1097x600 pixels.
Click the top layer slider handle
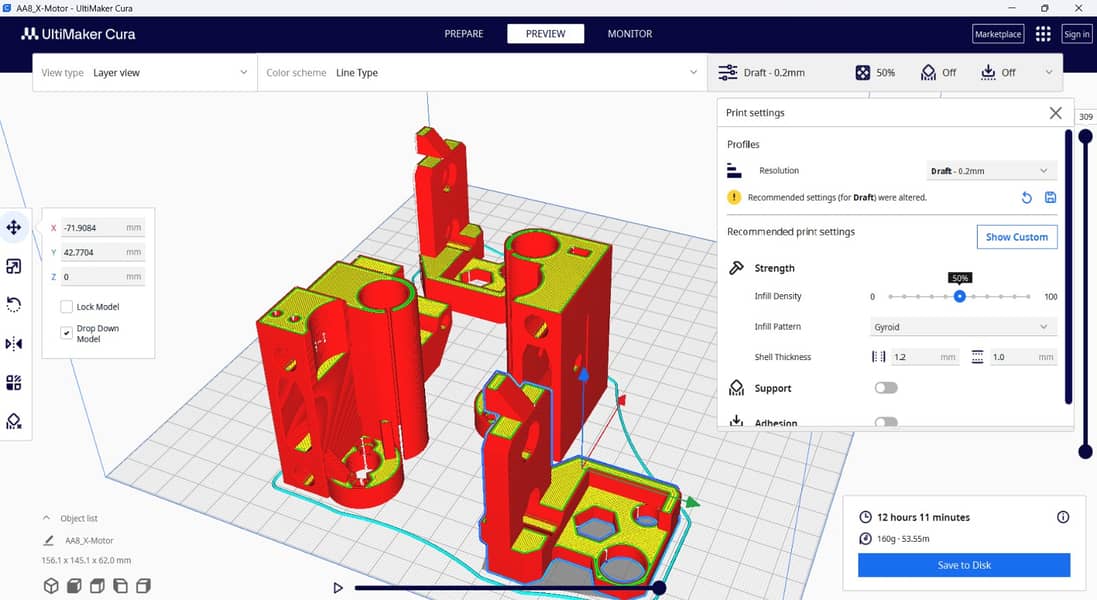(x=1085, y=137)
